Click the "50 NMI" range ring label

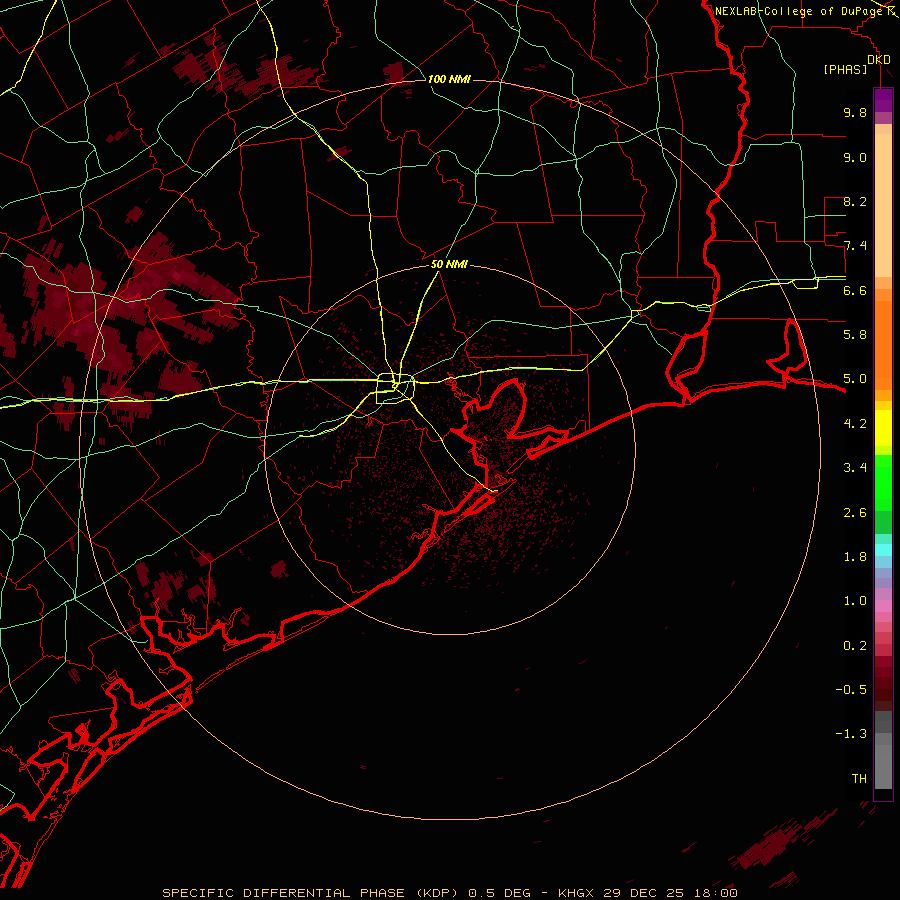[x=449, y=264]
